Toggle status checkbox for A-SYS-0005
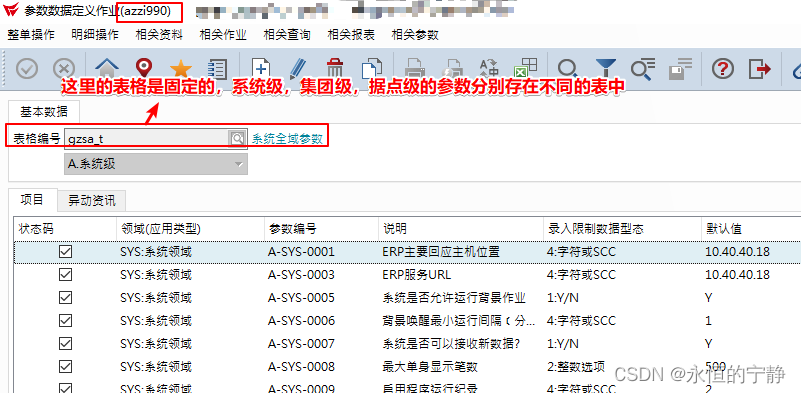This screenshot has height=393, width=801. coord(65,298)
